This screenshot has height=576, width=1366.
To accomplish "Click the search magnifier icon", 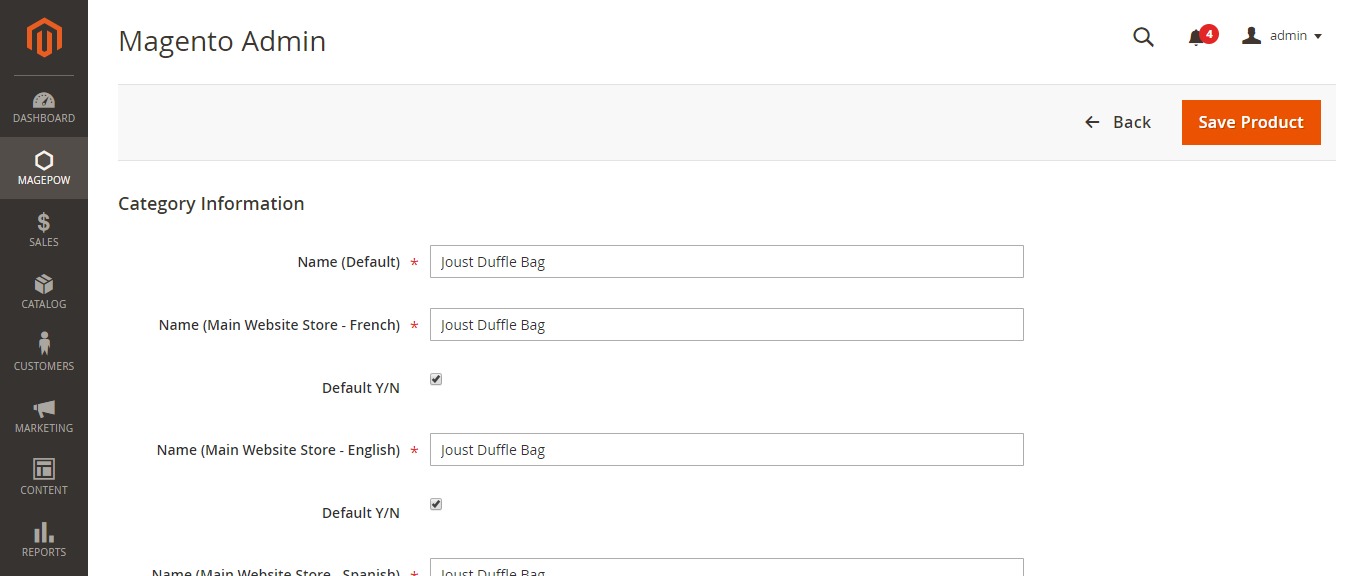I will pyautogui.click(x=1143, y=37).
